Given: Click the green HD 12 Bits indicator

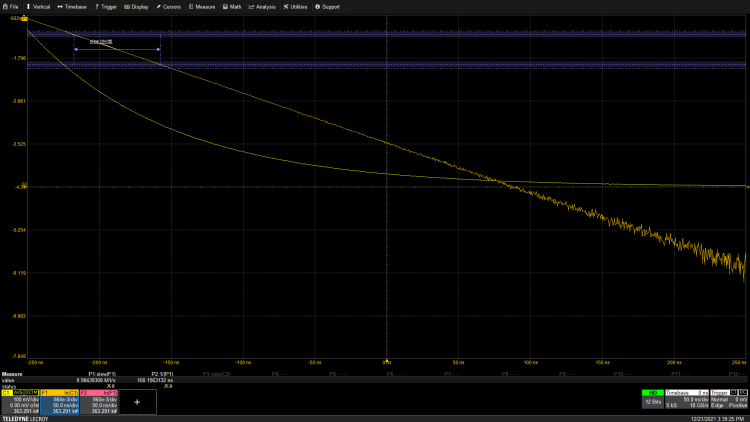Looking at the screenshot, I should (652, 399).
